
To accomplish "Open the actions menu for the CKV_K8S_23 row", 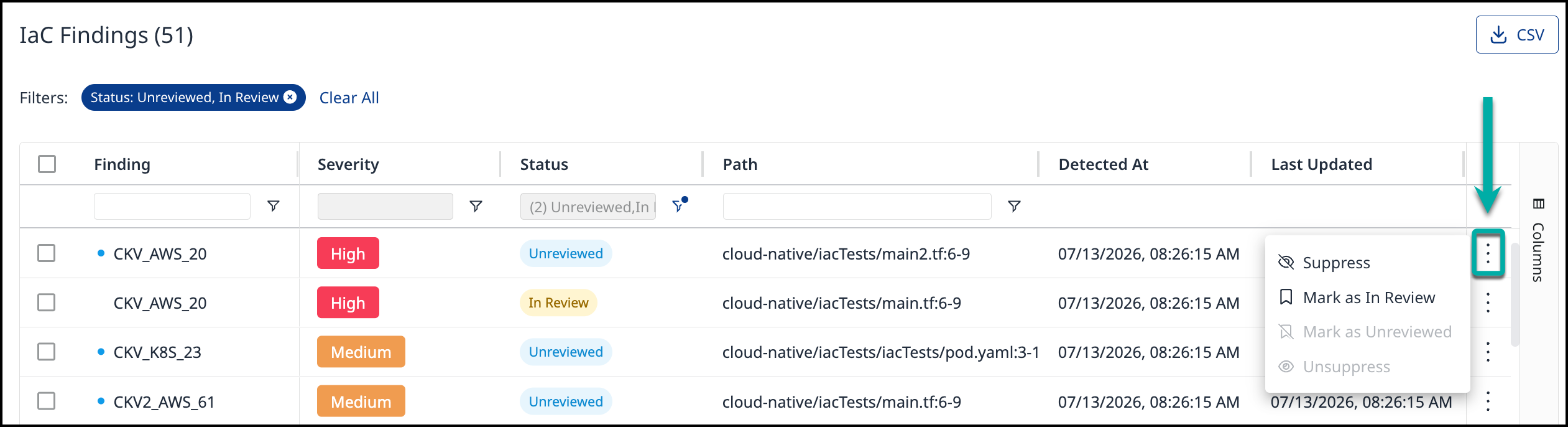I will tap(1488, 352).
